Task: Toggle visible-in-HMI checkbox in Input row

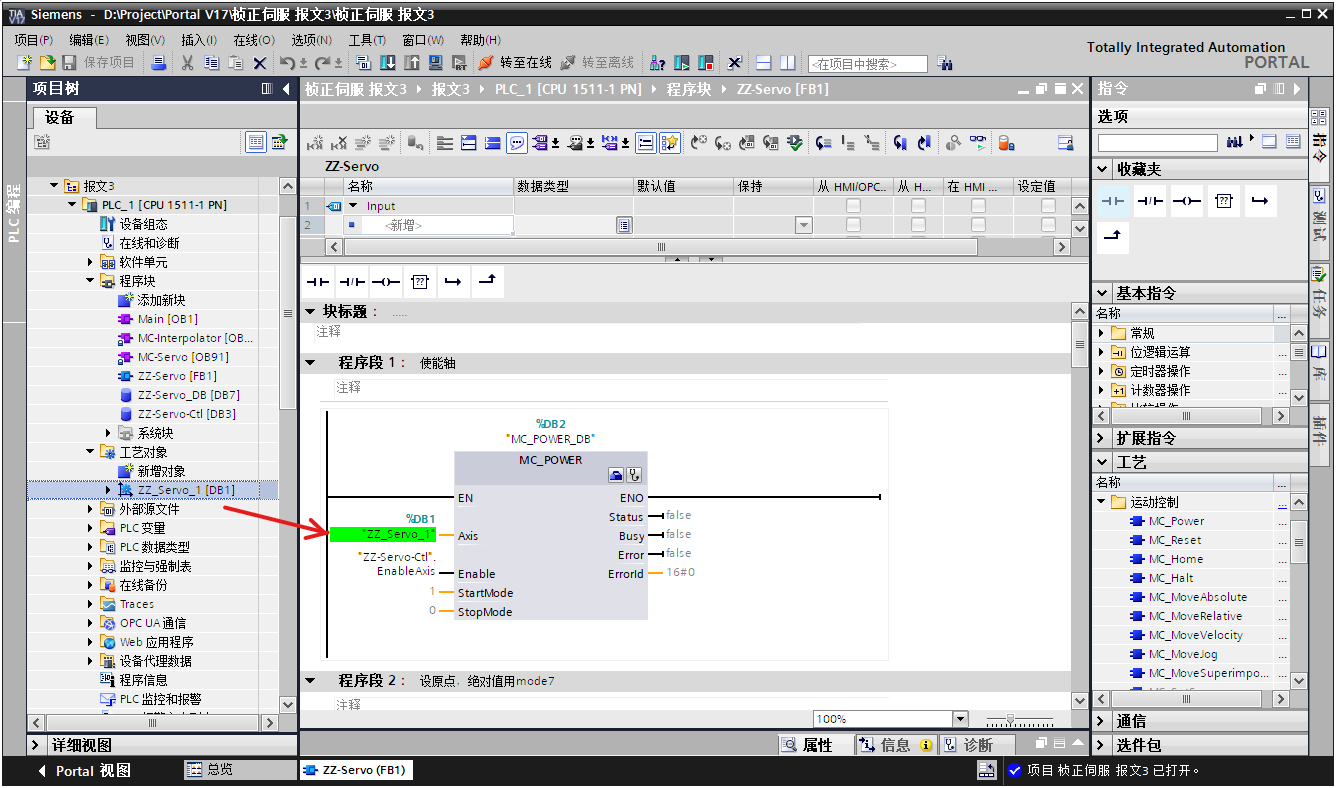Action: pyautogui.click(x=978, y=206)
